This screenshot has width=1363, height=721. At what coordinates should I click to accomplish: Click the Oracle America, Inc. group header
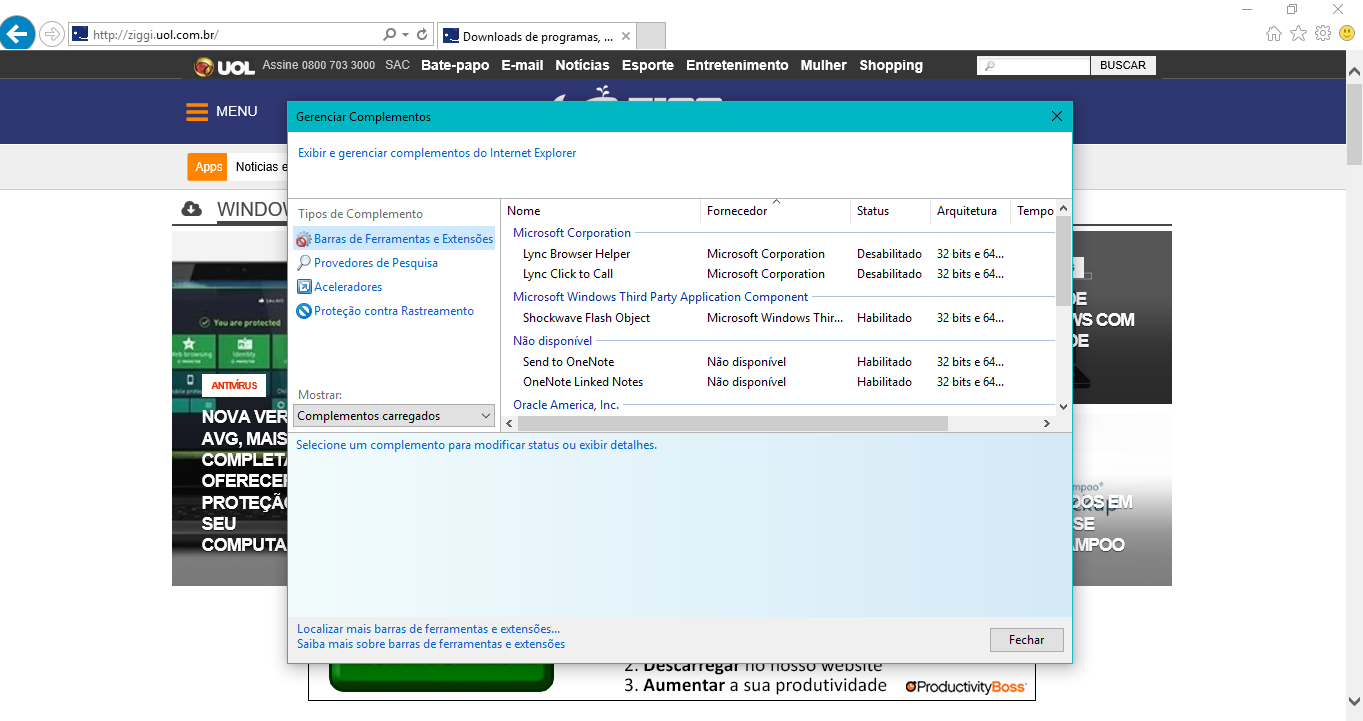click(566, 405)
